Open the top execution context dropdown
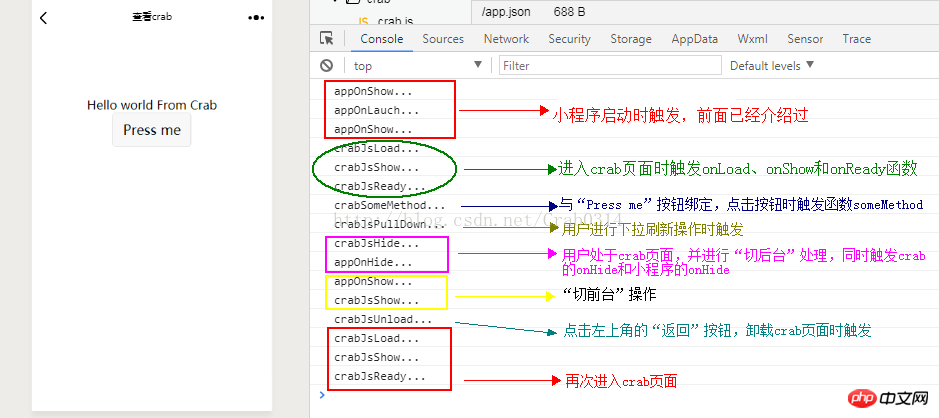Image resolution: width=939 pixels, height=418 pixels. click(x=418, y=65)
